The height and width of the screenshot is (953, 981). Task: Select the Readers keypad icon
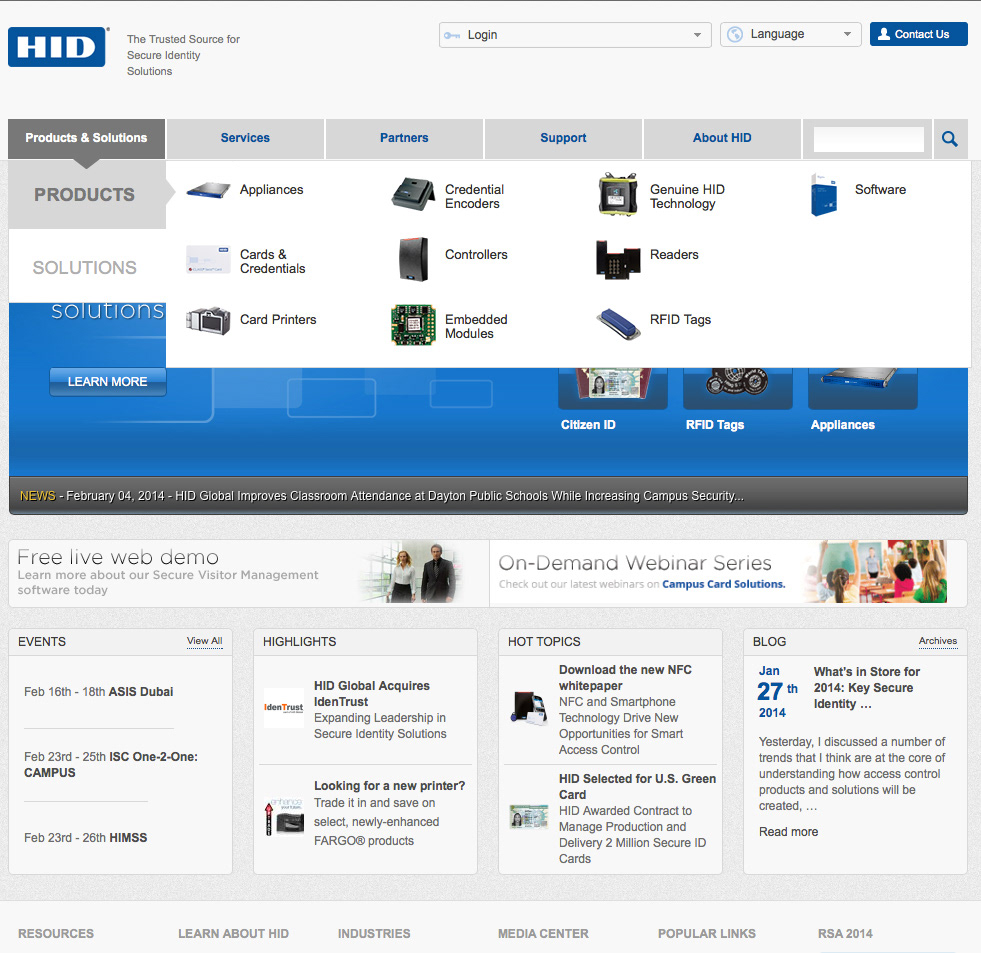point(618,259)
